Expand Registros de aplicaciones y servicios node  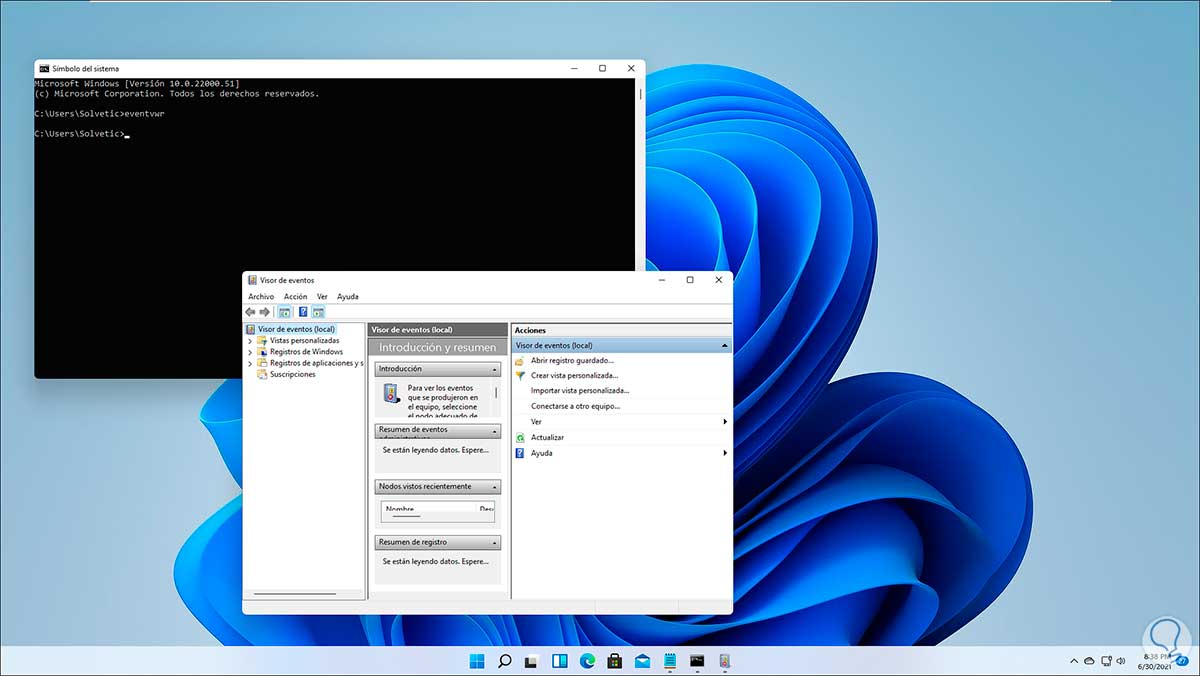point(250,363)
